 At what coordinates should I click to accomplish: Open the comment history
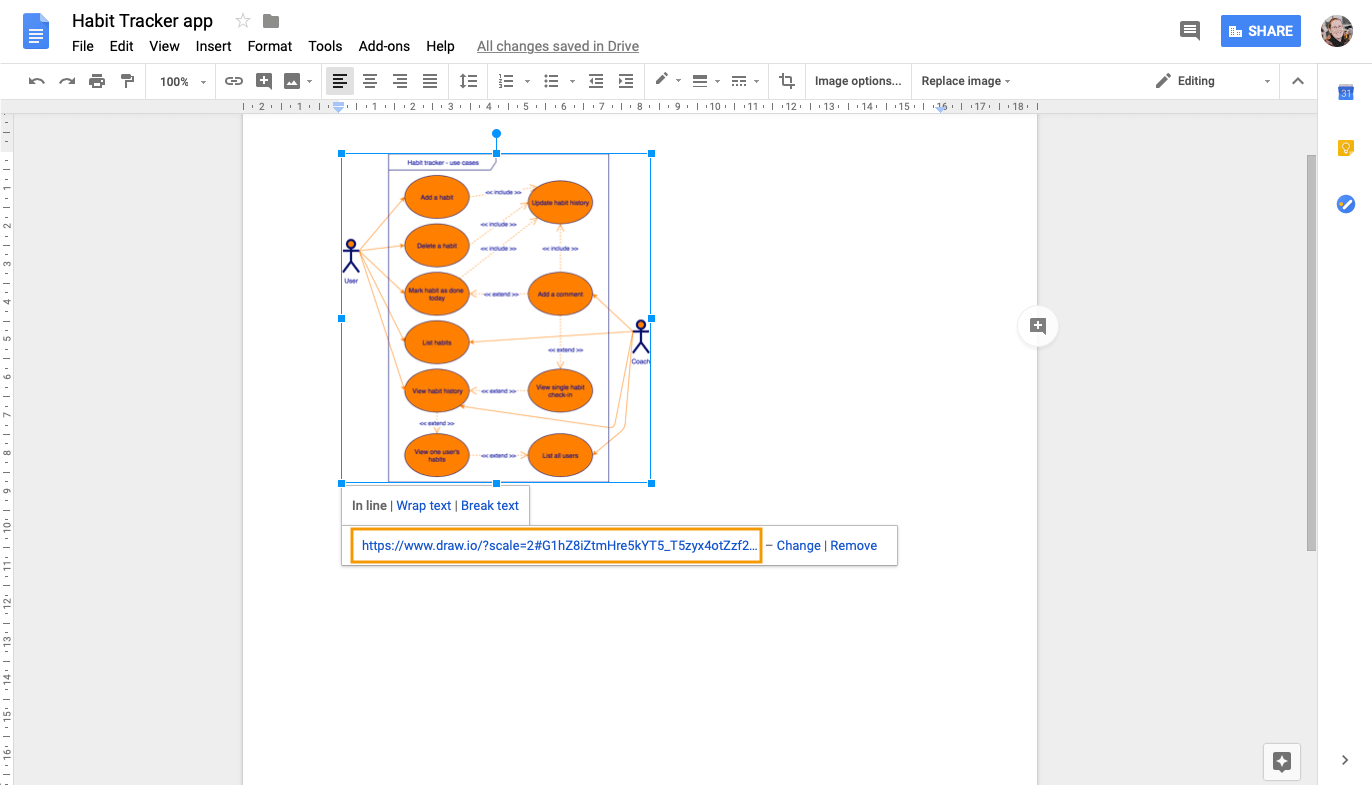[1189, 30]
